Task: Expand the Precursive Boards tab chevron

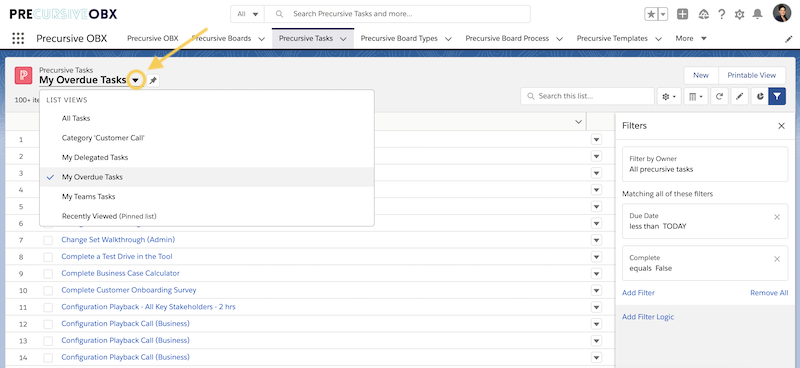Action: point(262,39)
